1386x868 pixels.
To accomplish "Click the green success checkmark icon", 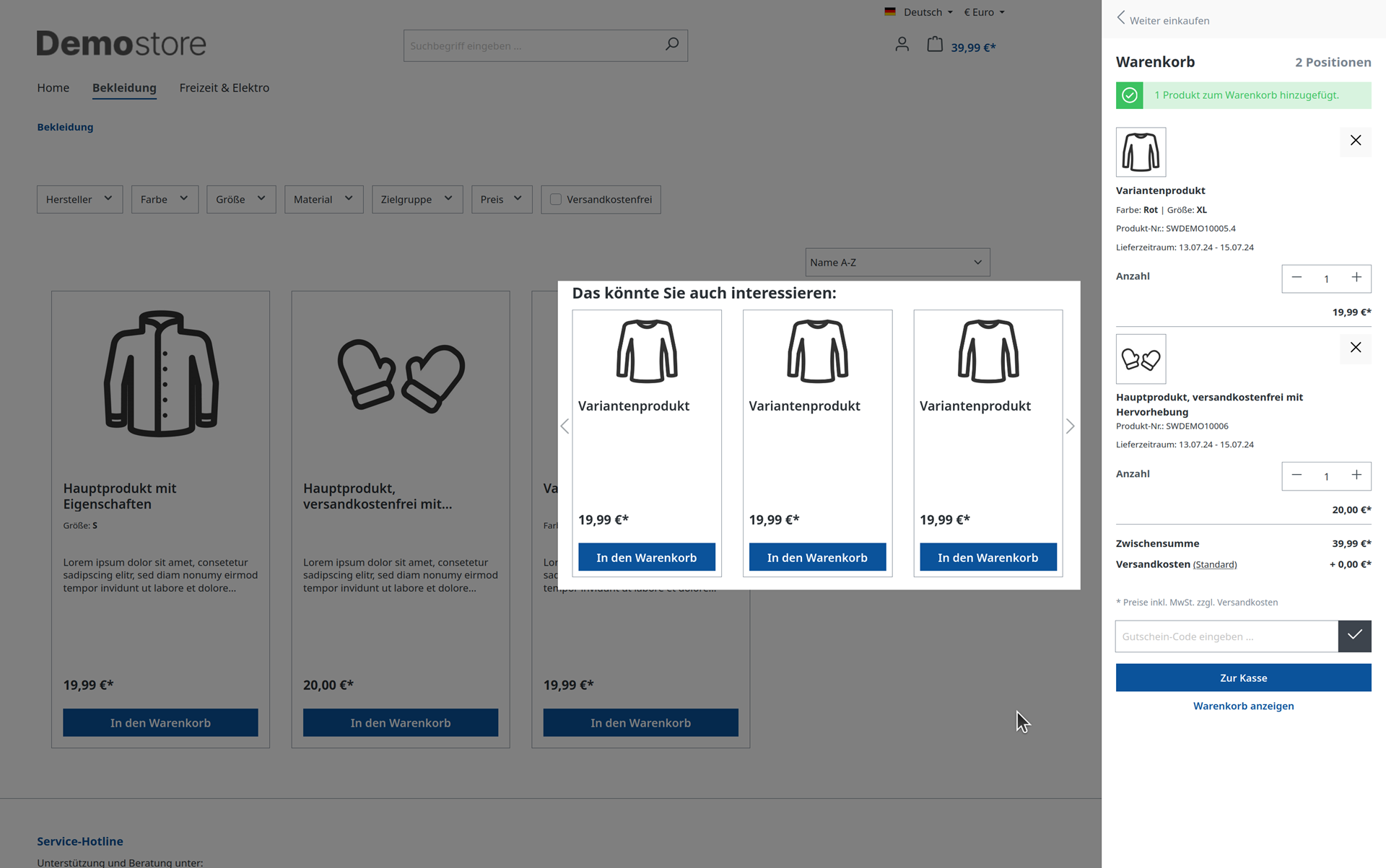I will (1130, 95).
